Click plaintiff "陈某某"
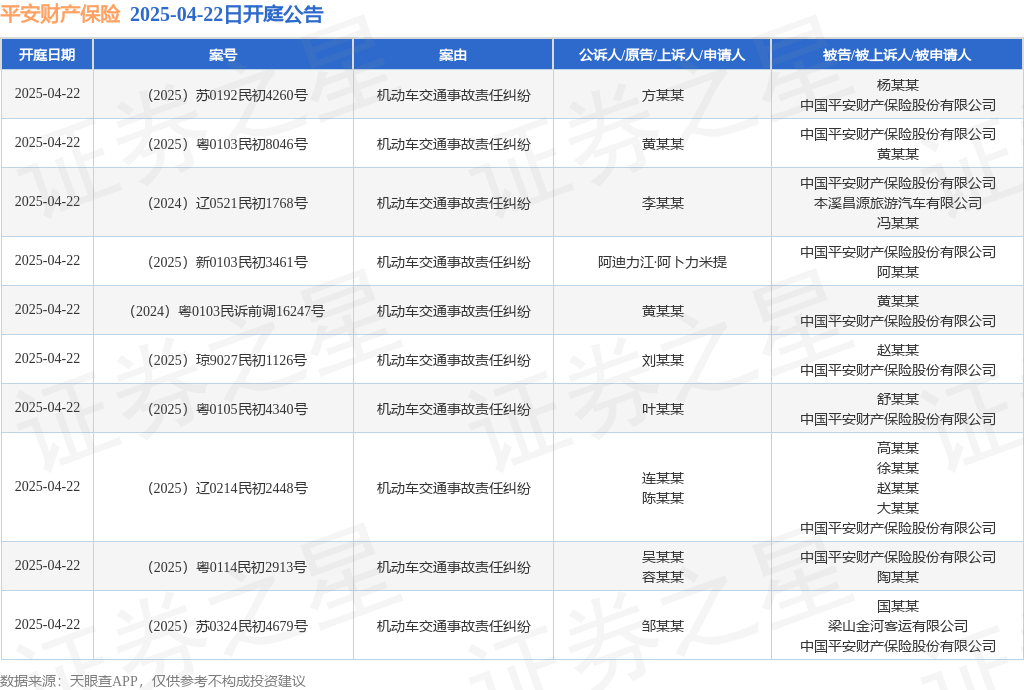Viewport: 1024px width, 690px height. pyautogui.click(x=663, y=499)
